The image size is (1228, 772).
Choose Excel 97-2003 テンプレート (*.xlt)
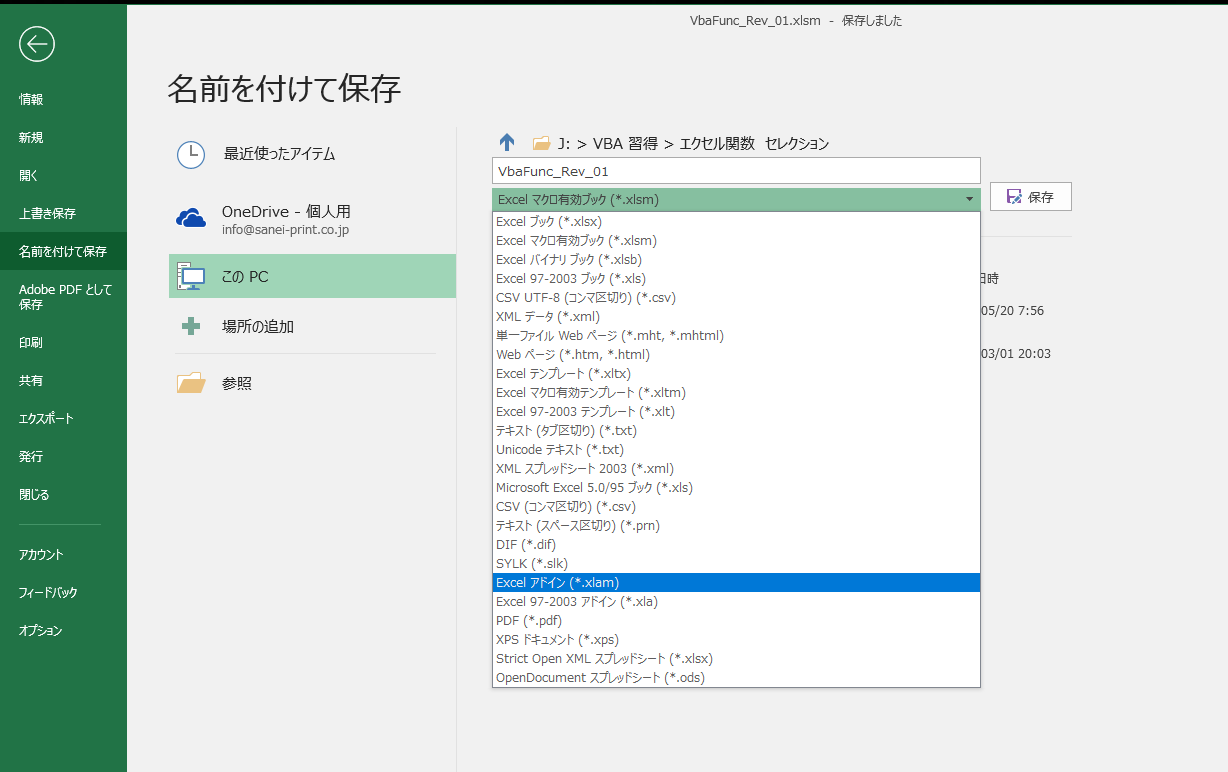click(x=736, y=411)
